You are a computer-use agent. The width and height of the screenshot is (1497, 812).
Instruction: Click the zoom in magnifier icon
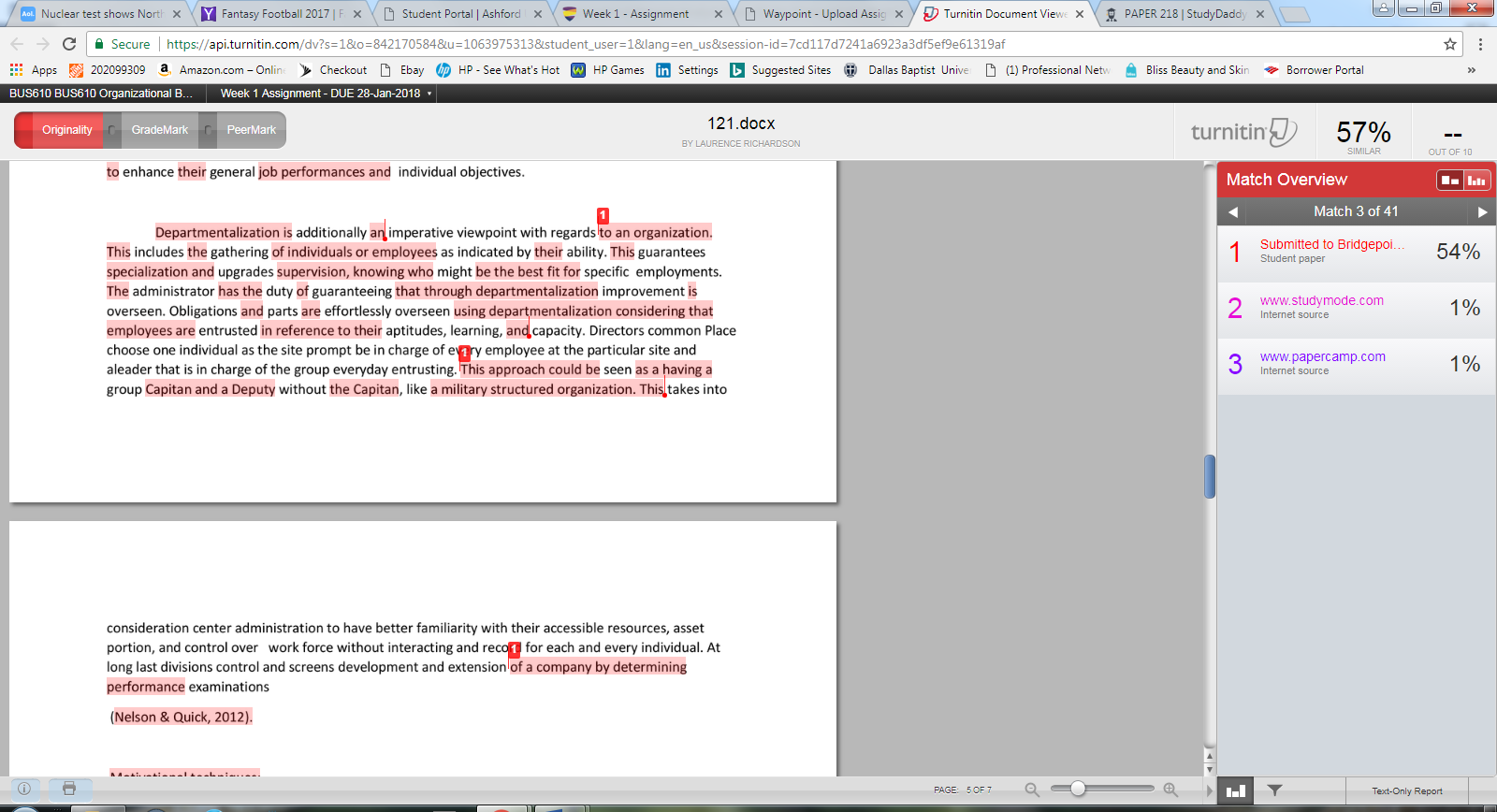[1170, 790]
